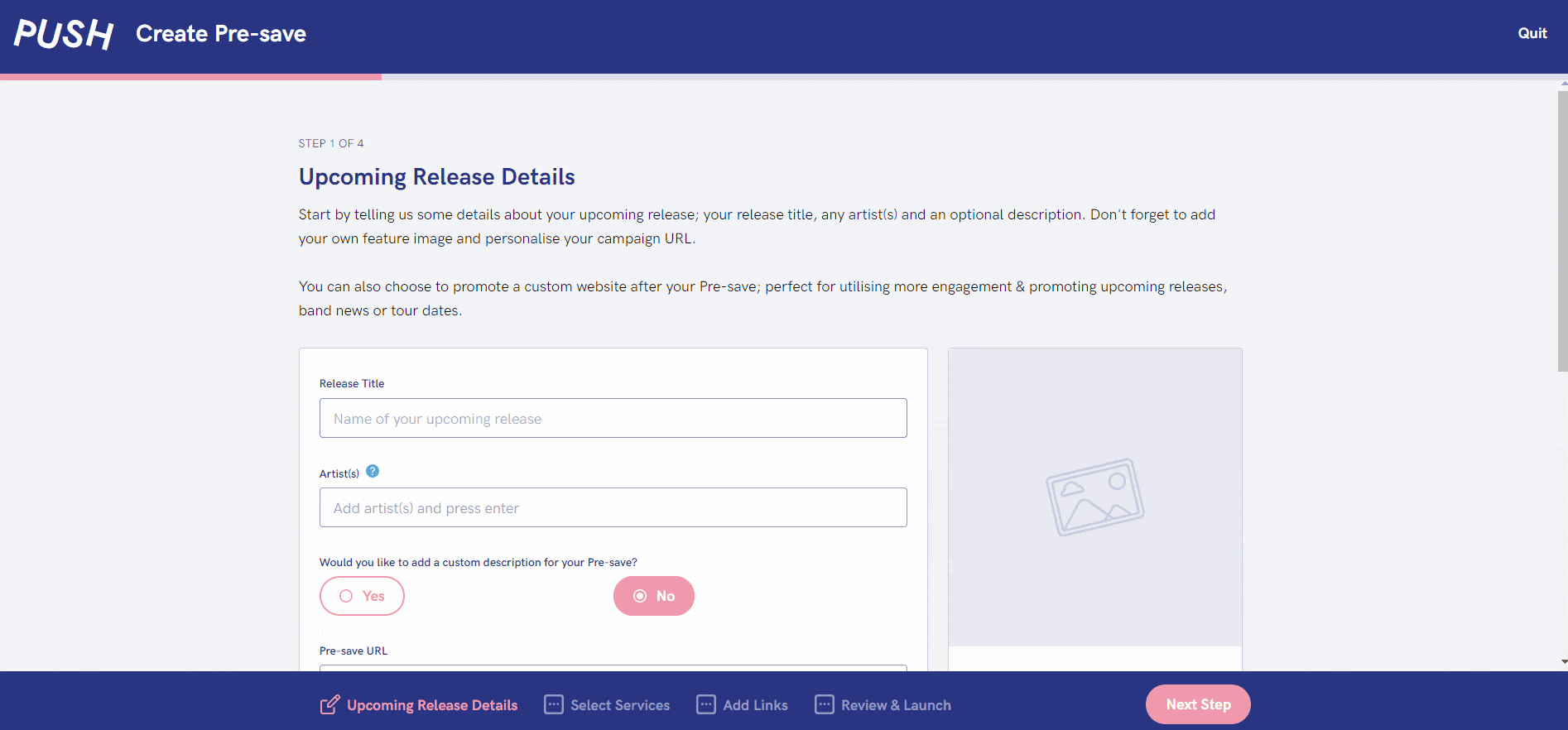Open the Upcoming Release Details step
The height and width of the screenshot is (730, 1568).
pos(419,705)
